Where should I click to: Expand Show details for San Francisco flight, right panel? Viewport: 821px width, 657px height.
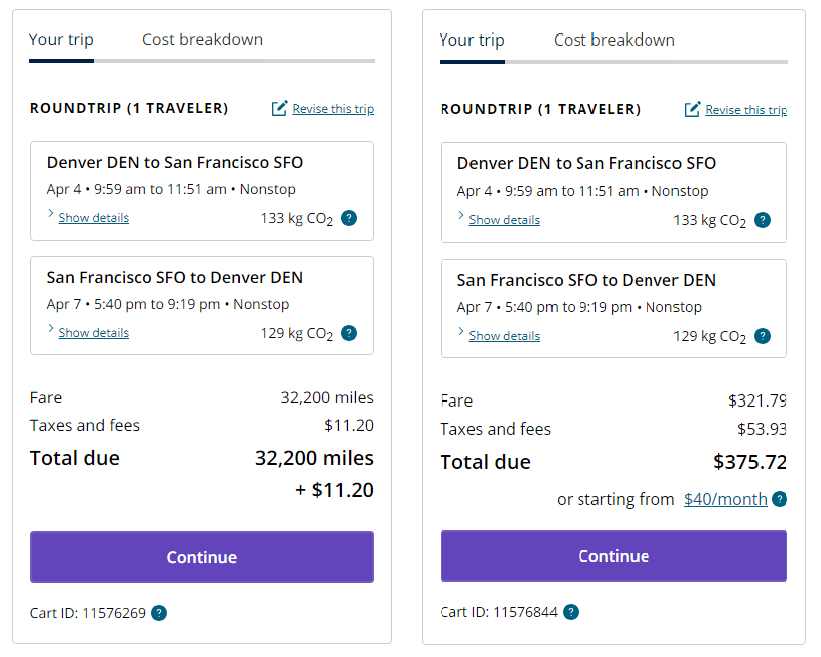pyautogui.click(x=504, y=336)
